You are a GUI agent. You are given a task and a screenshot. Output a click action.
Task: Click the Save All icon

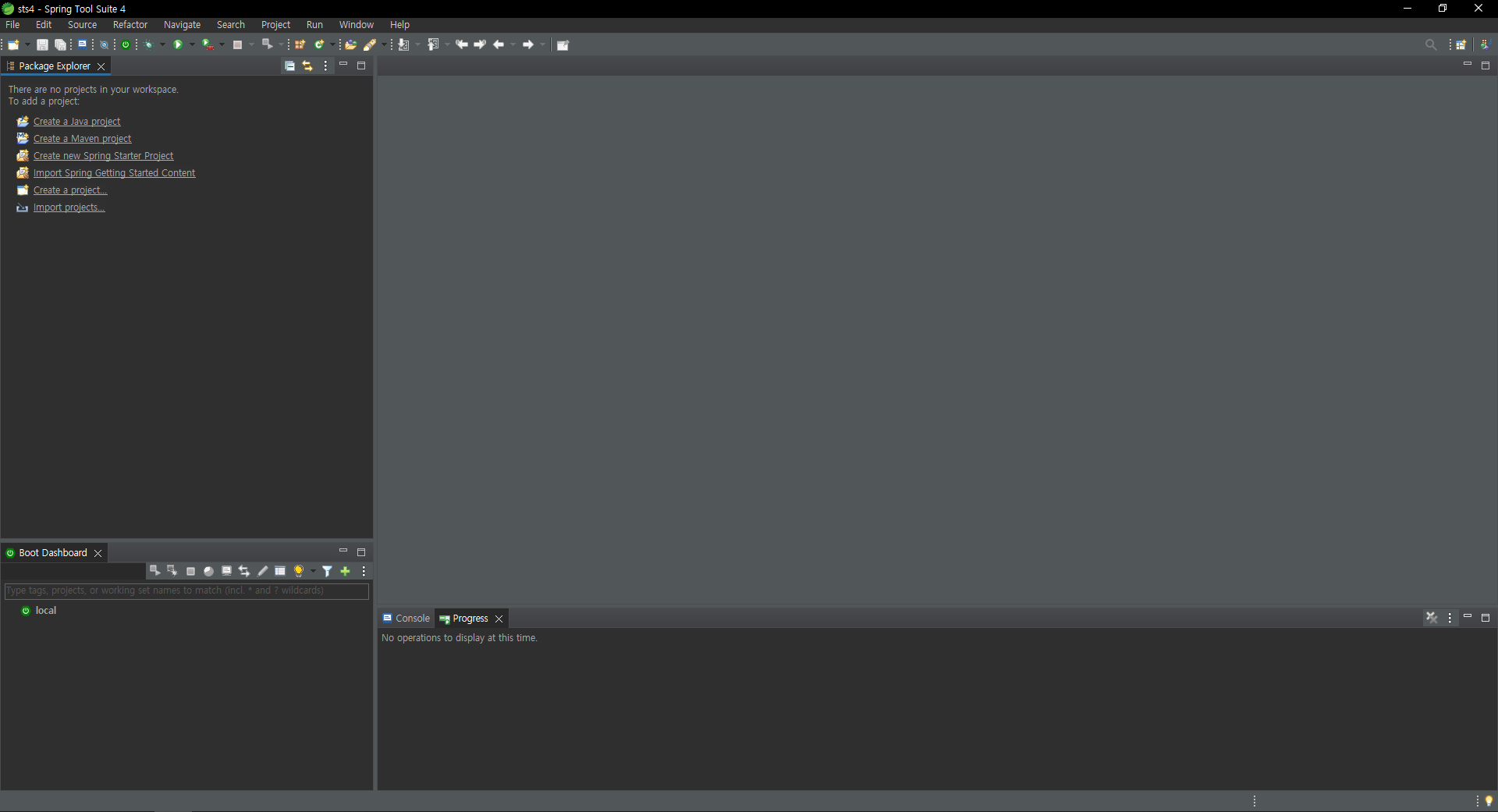(60, 44)
